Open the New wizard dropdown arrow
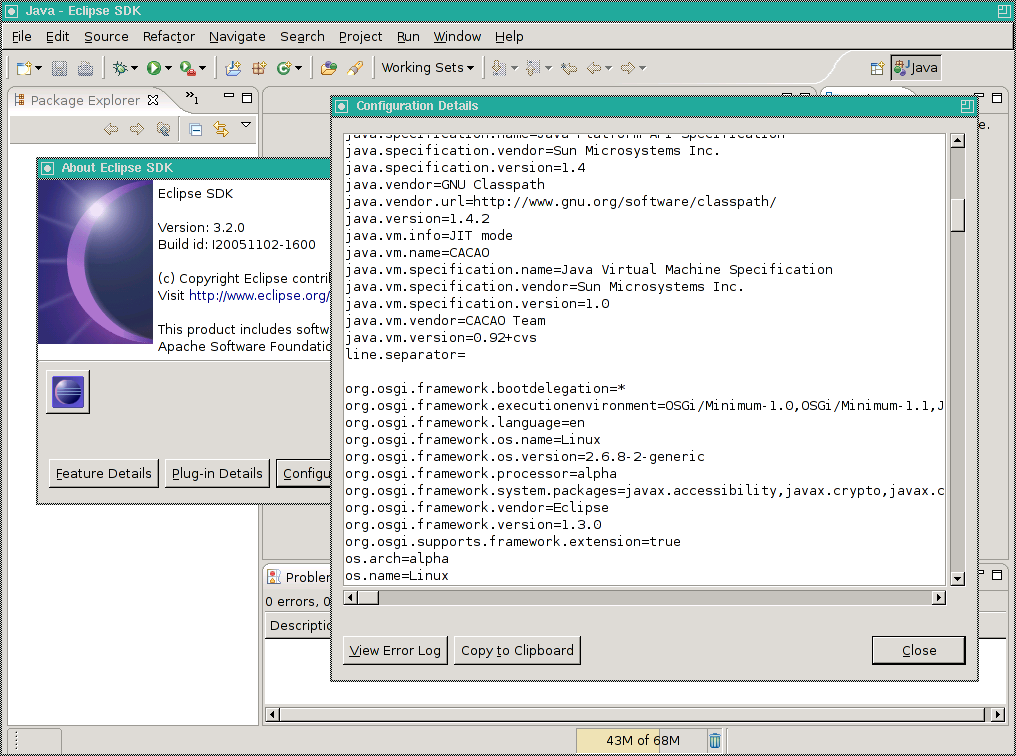Viewport: 1016px width, 756px height. (38, 68)
